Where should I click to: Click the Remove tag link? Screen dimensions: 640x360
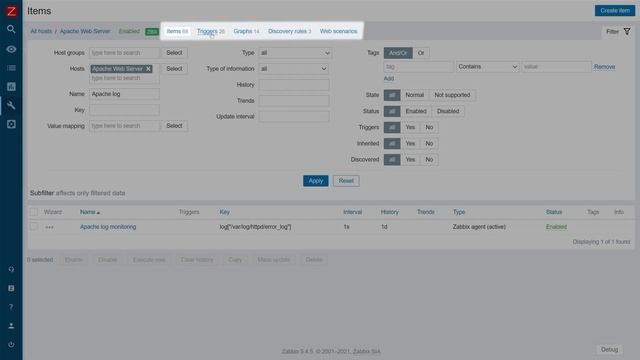tap(604, 67)
